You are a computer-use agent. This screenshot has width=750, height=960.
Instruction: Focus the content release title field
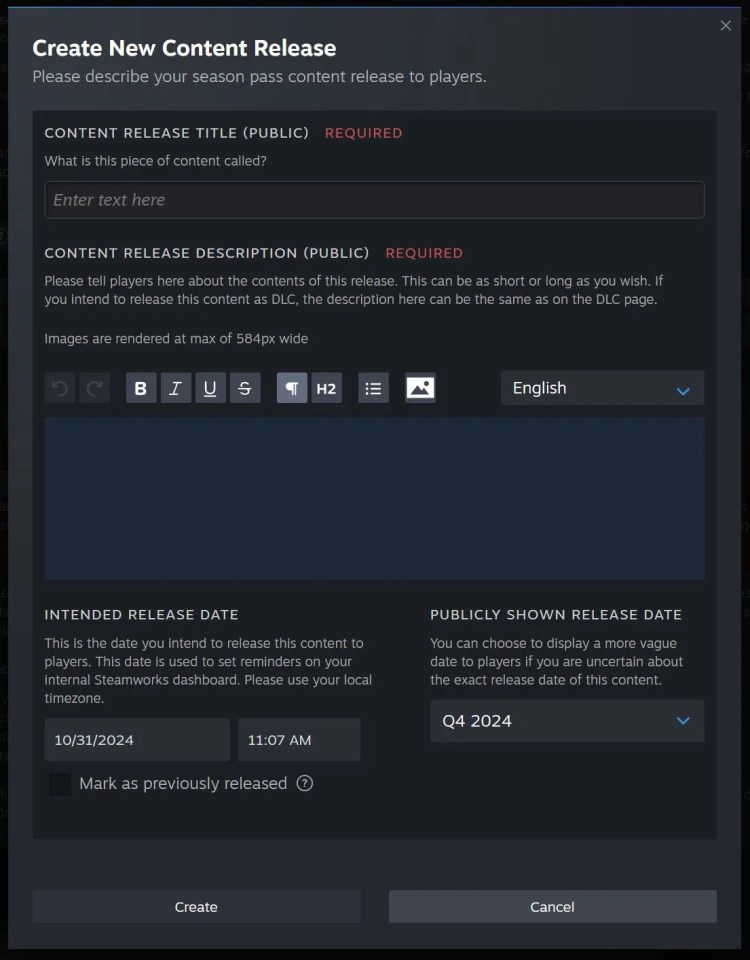tap(374, 200)
